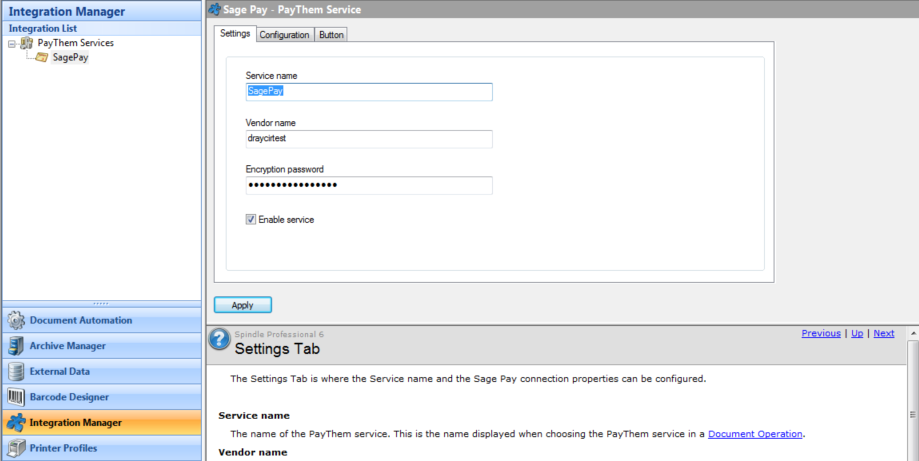Click the Integration List header

[x=102, y=28]
